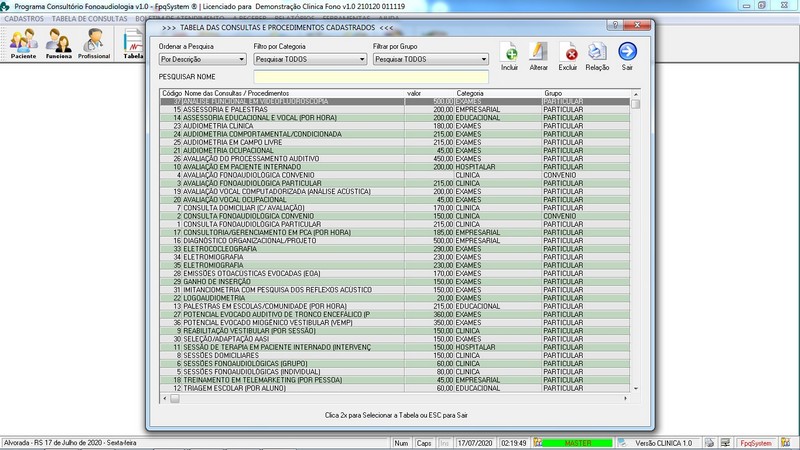Open the Relação print report icon
The image size is (800, 450).
tap(598, 54)
